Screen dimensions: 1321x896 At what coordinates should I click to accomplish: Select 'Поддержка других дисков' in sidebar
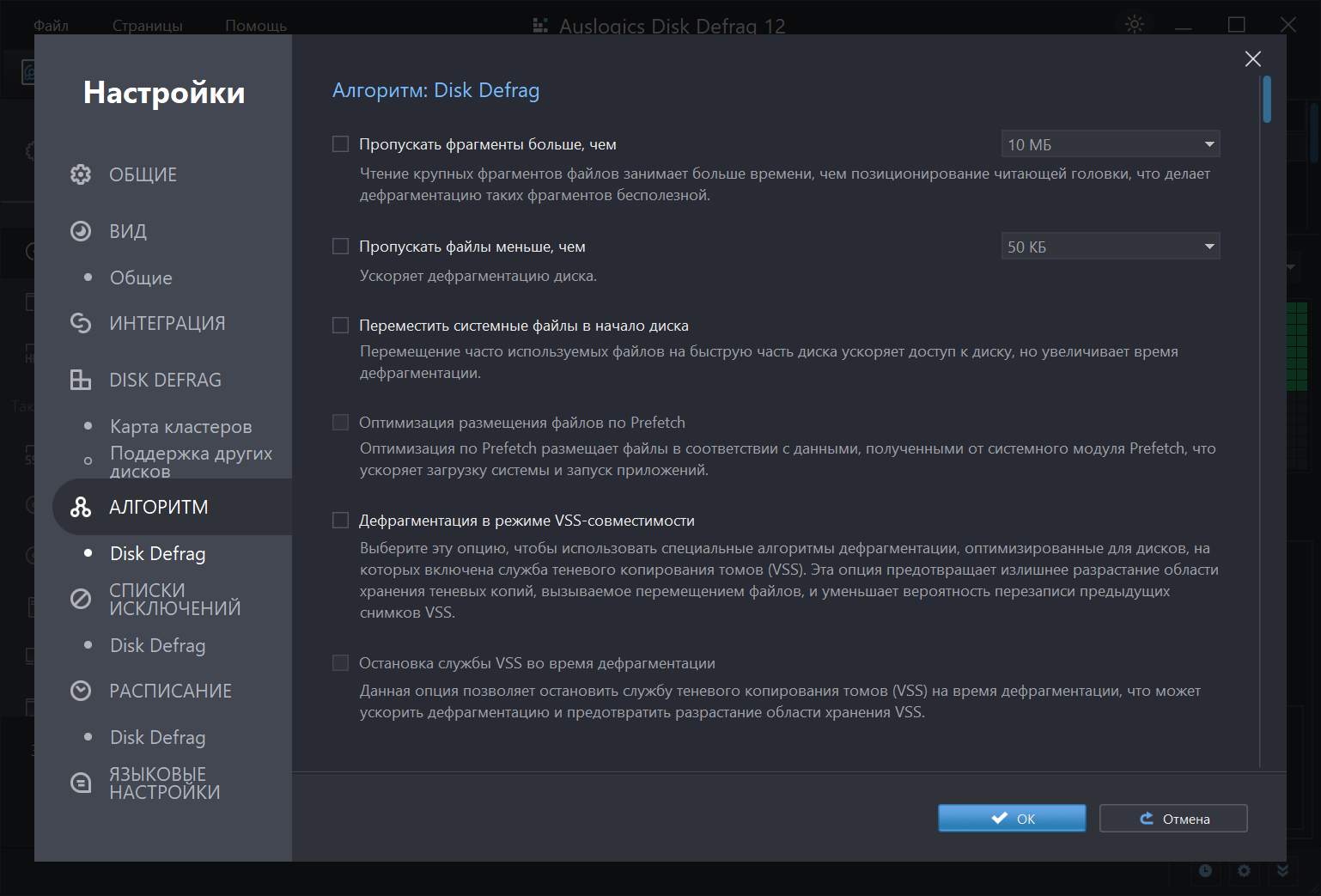pos(191,461)
